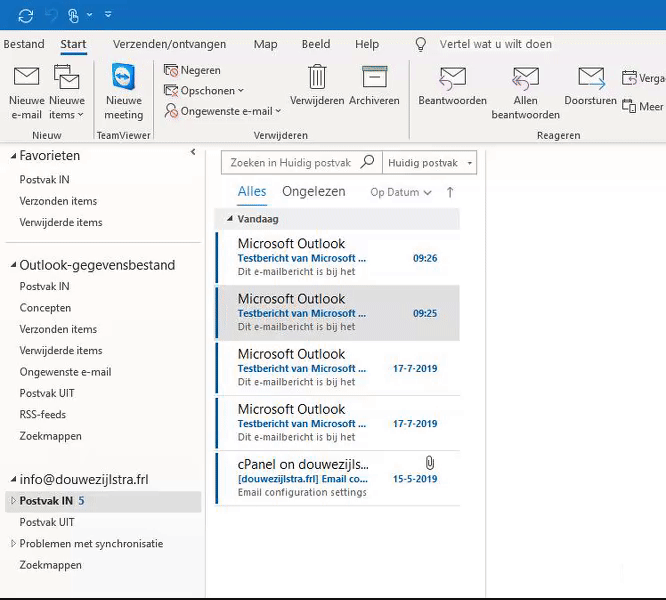Open the Meer reply options
Viewport: 666px width, 600px height.
(x=643, y=106)
